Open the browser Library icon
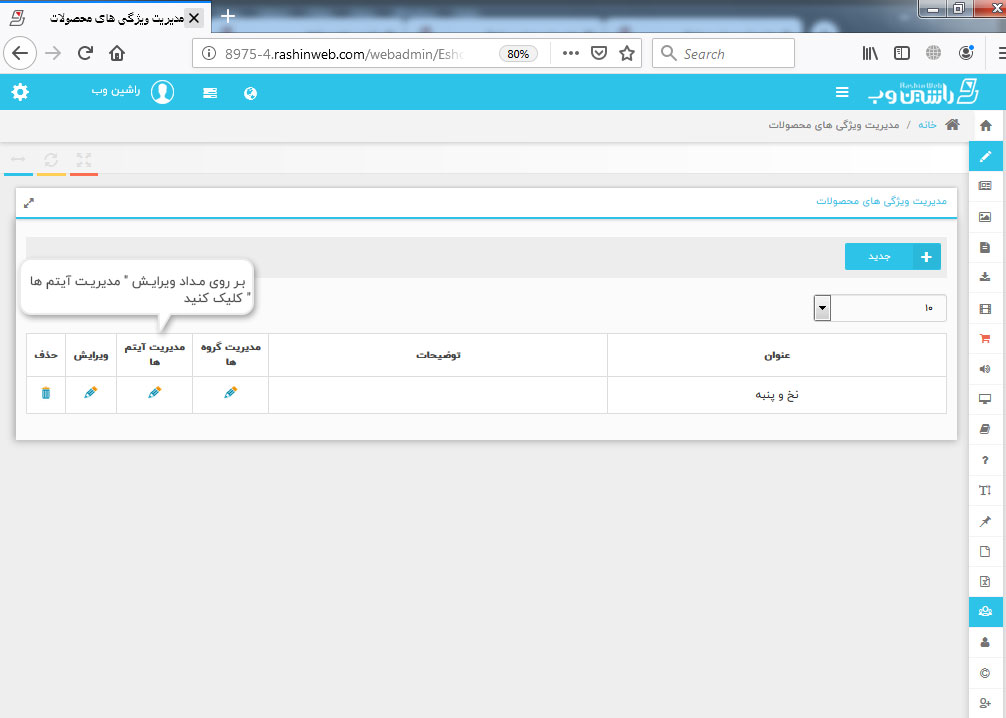Viewport: 1006px width, 718px height. pos(870,53)
